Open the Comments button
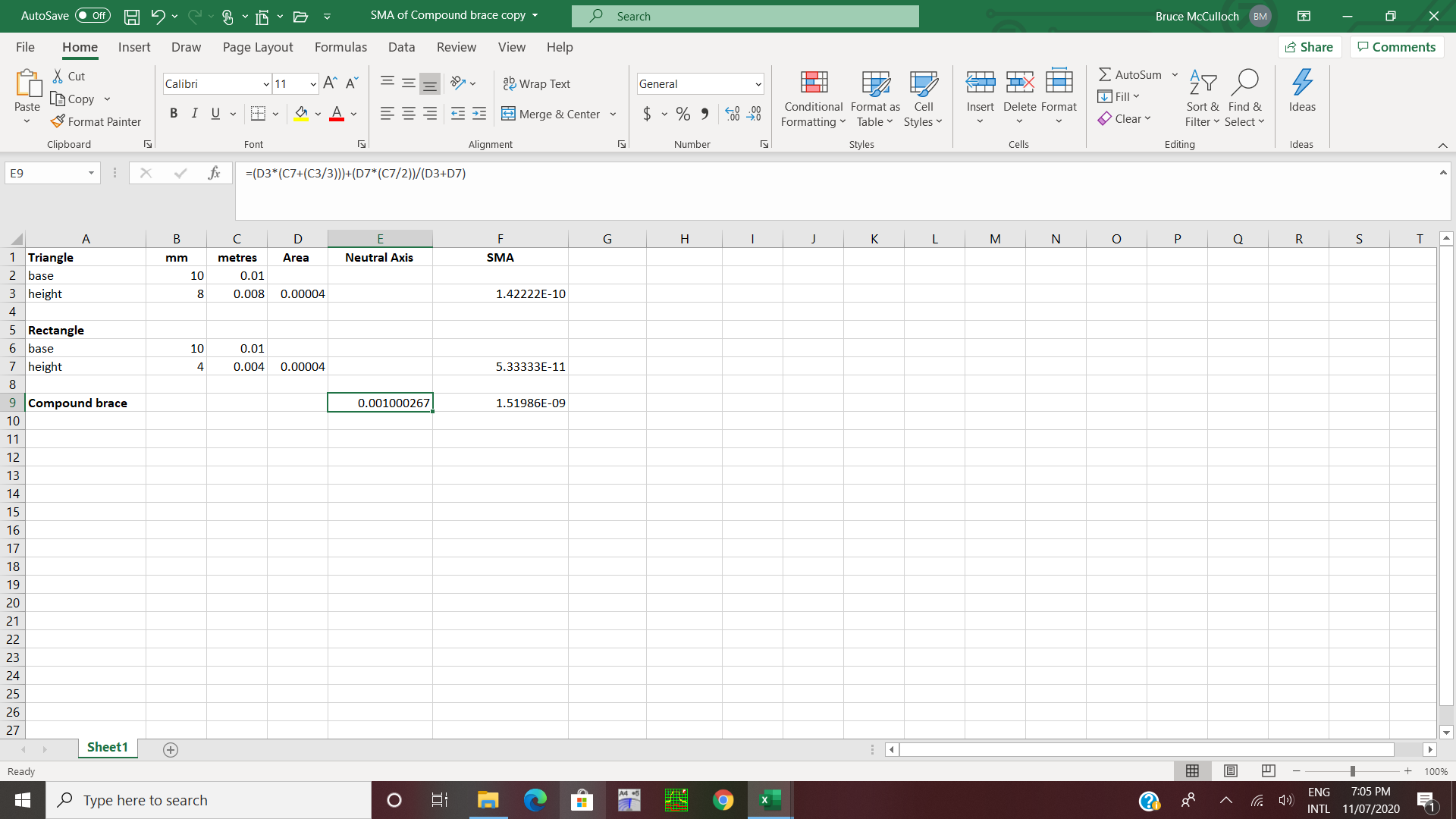Viewport: 1456px width, 819px height. (1396, 47)
